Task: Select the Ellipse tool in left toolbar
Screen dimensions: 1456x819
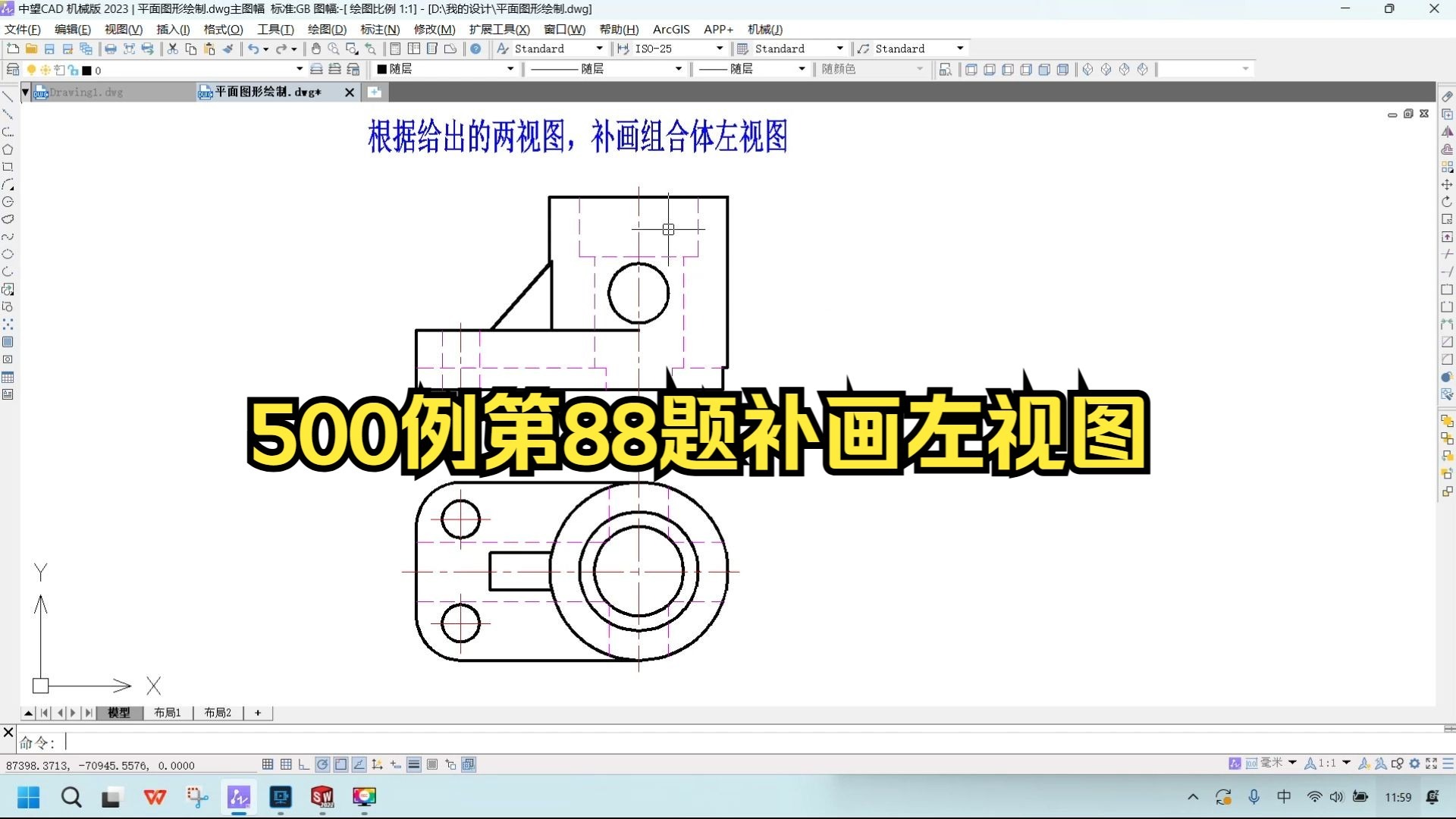Action: (x=8, y=254)
